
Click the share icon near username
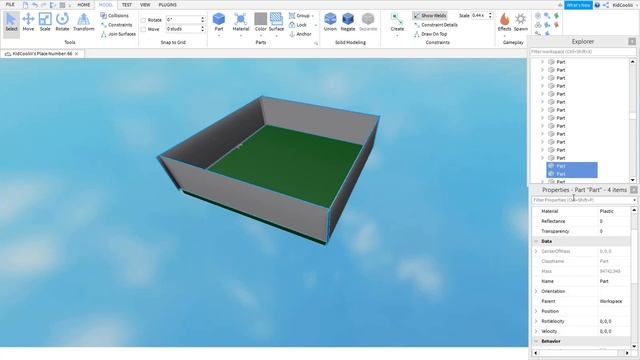click(x=606, y=5)
